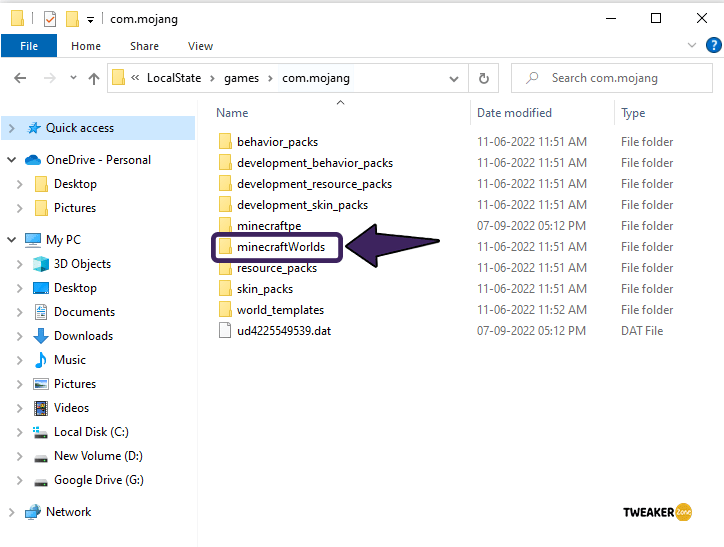724x547 pixels.
Task: Expand the Network tree node
Action: [12, 512]
